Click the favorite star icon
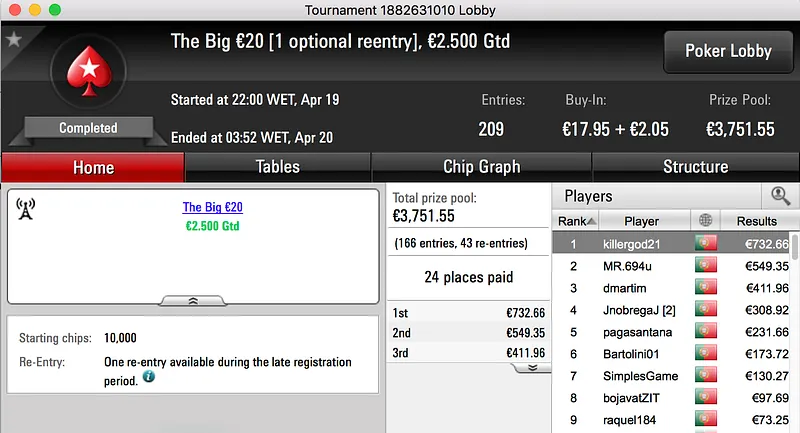The height and width of the screenshot is (433, 800). [x=14, y=39]
